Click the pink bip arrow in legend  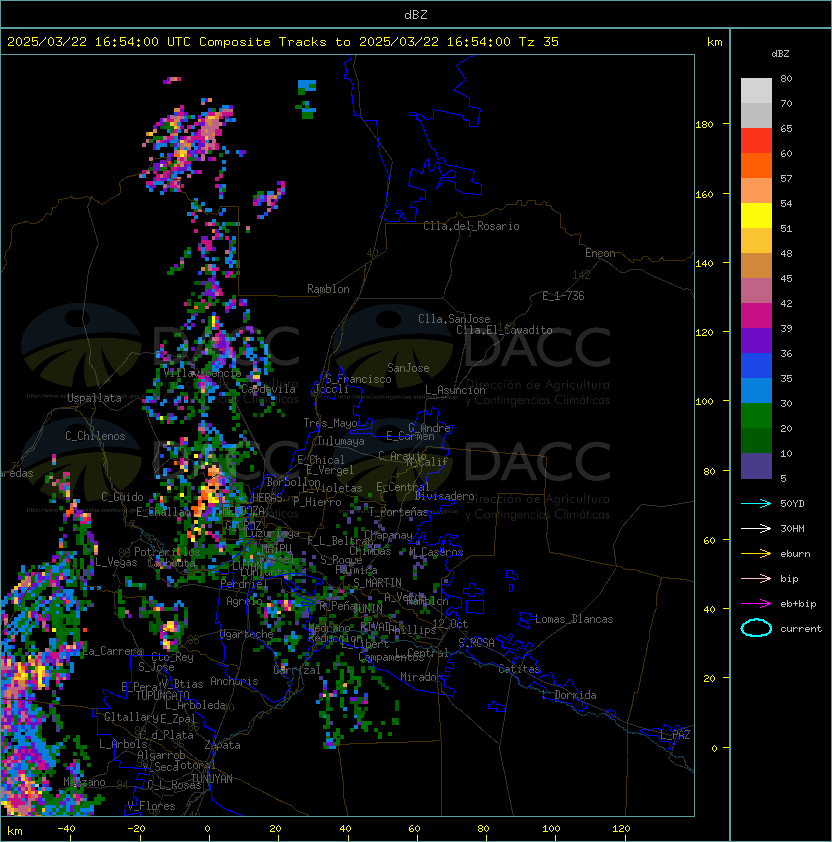(x=756, y=579)
